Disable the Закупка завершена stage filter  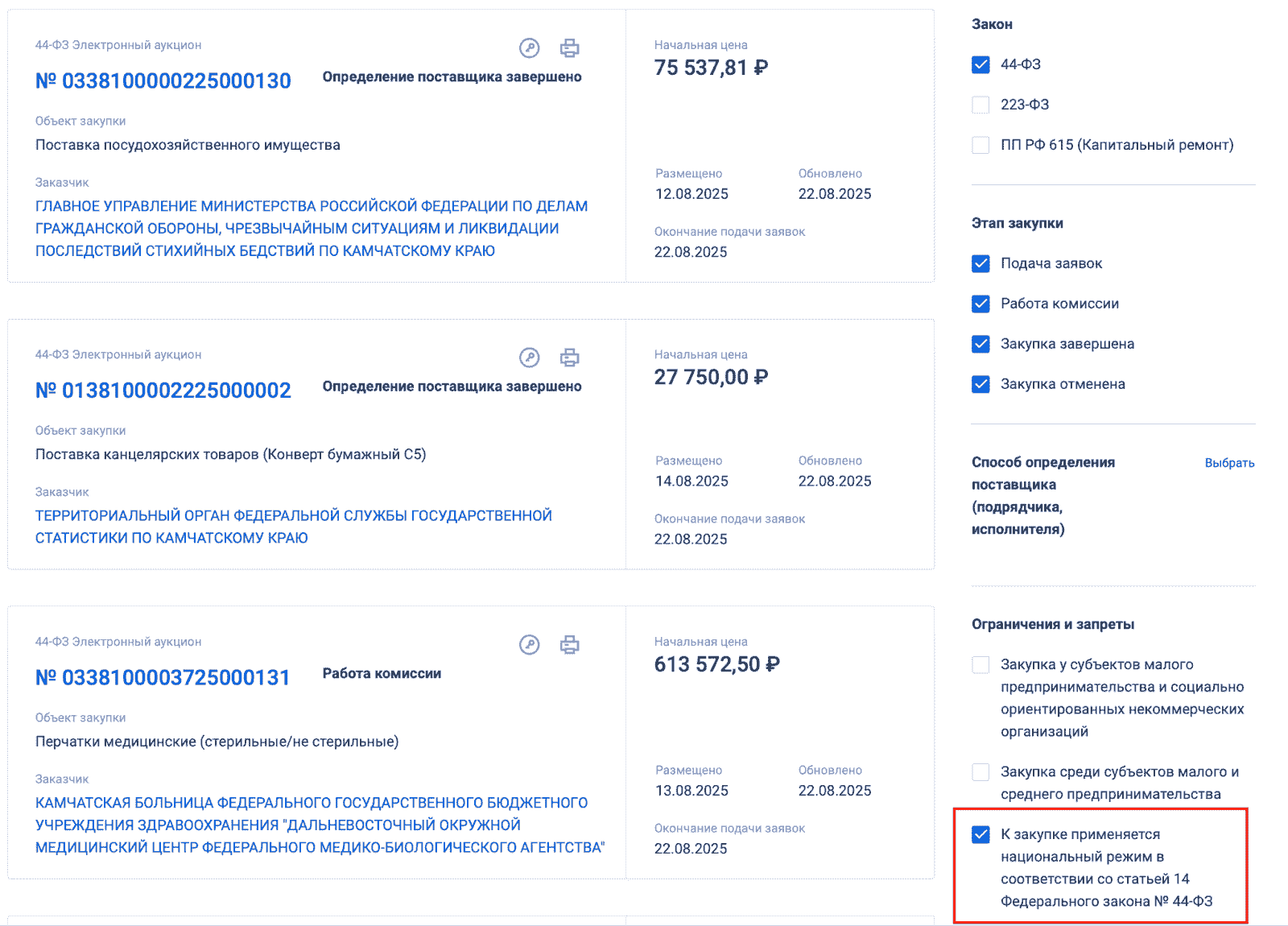pos(980,344)
